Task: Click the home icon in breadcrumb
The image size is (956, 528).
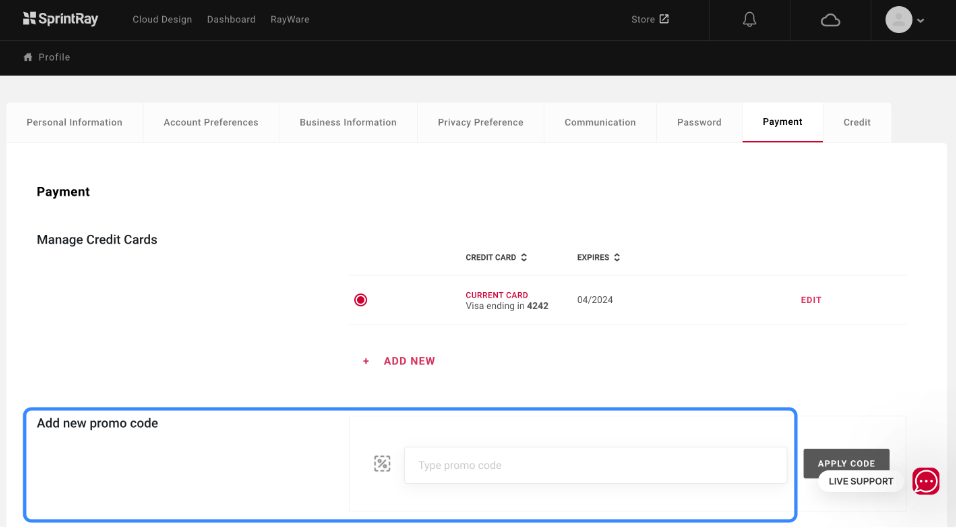Action: pos(28,57)
